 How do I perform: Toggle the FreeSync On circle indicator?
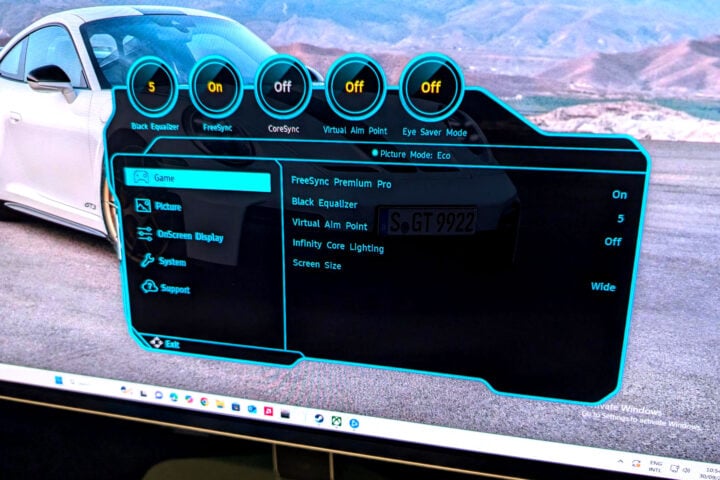pyautogui.click(x=216, y=88)
